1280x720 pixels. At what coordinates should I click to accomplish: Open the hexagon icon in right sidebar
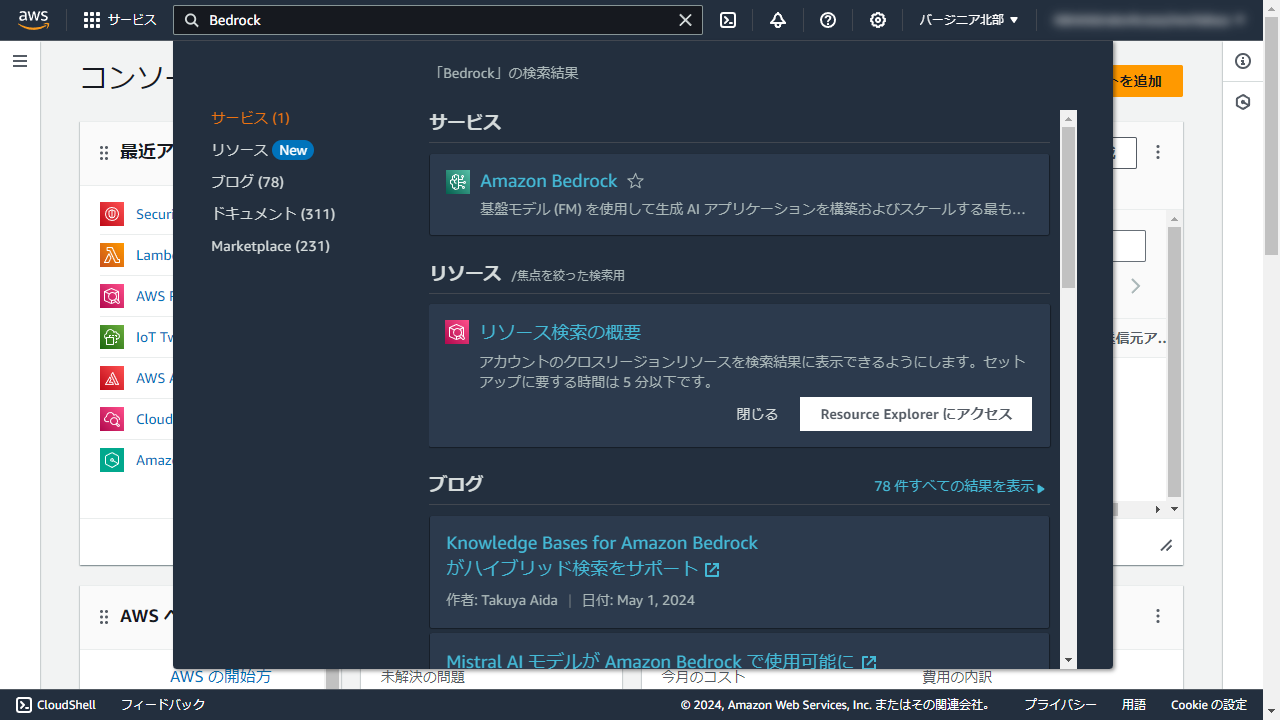[1243, 102]
